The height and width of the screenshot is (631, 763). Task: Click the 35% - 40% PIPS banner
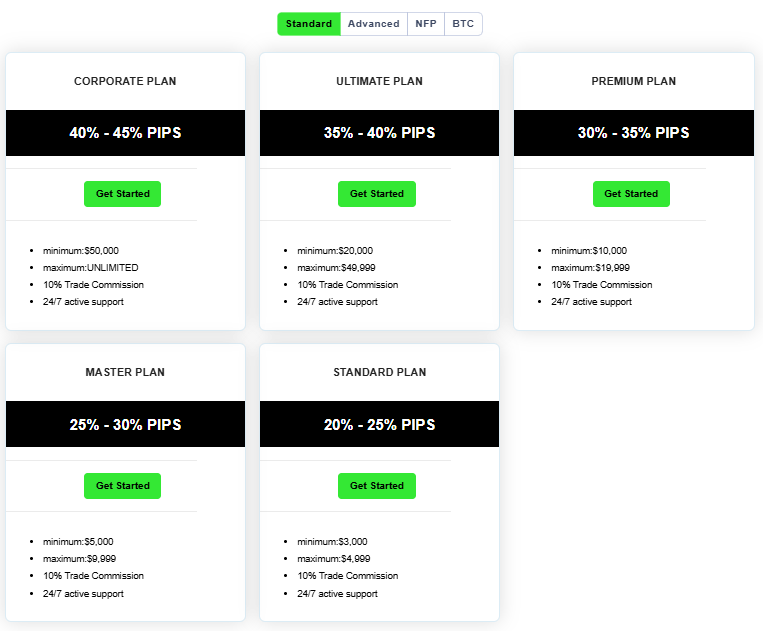(379, 133)
